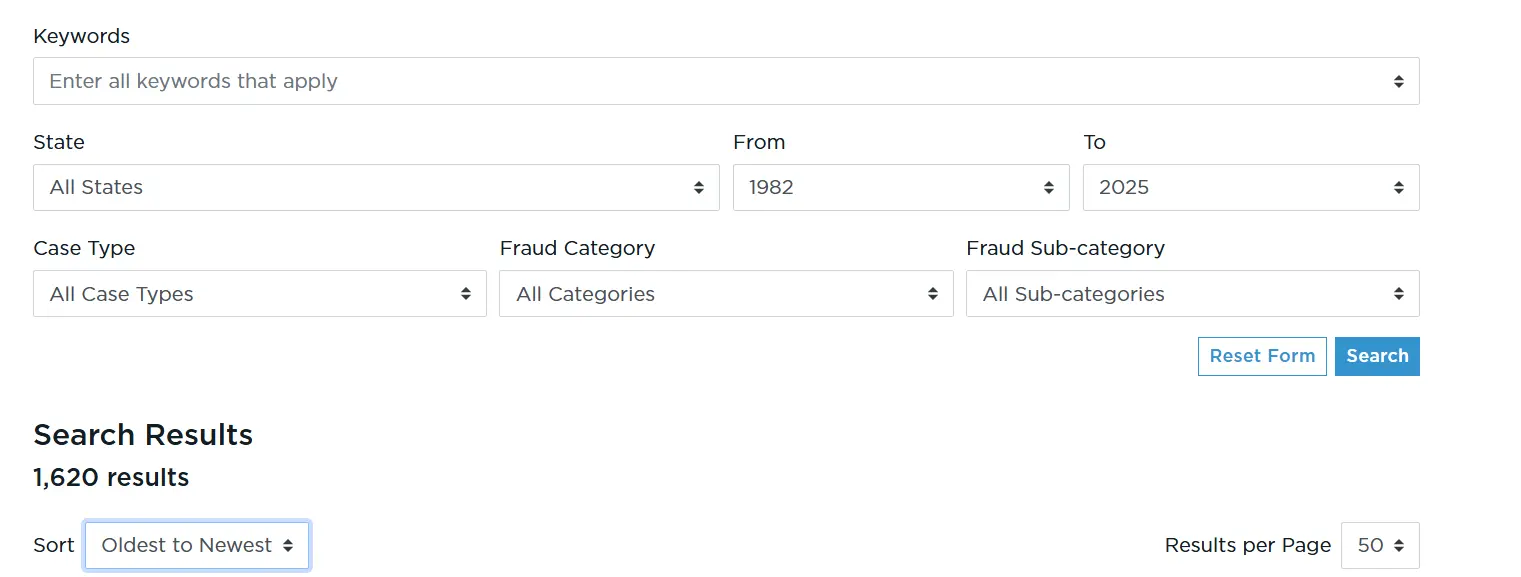Click the arrow icon in All Case Types
This screenshot has width=1521, height=577.
click(466, 294)
